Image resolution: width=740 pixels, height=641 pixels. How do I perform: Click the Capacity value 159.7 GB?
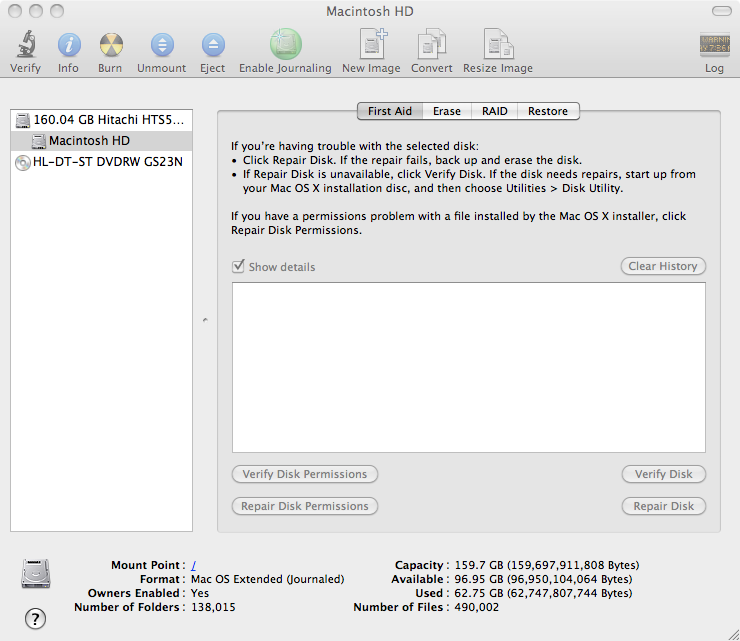click(x=547, y=565)
